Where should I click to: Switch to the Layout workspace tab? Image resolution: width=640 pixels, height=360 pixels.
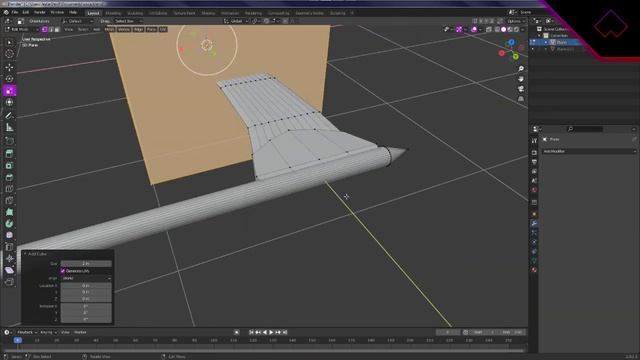(x=93, y=13)
